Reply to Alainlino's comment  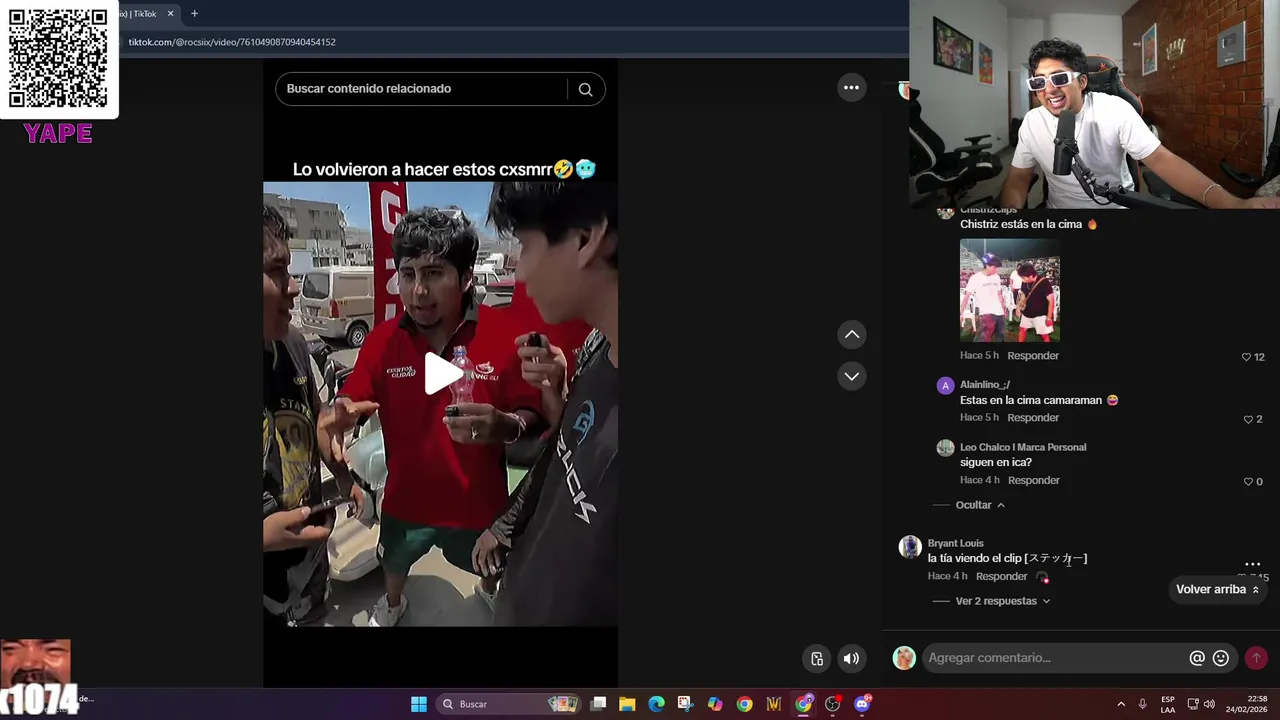click(x=1033, y=417)
